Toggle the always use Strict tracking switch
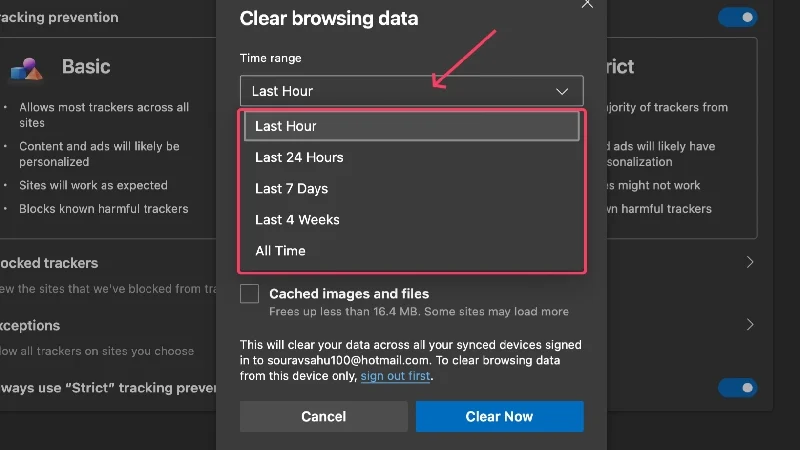 [737, 387]
